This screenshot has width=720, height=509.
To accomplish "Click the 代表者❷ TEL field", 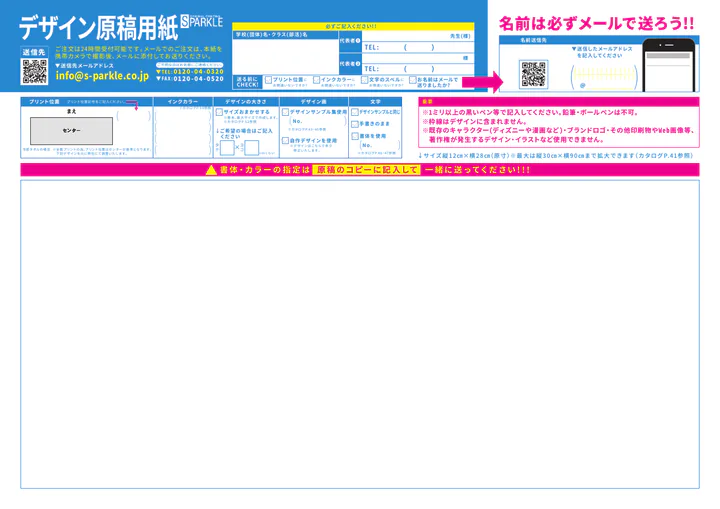I will pyautogui.click(x=418, y=69).
